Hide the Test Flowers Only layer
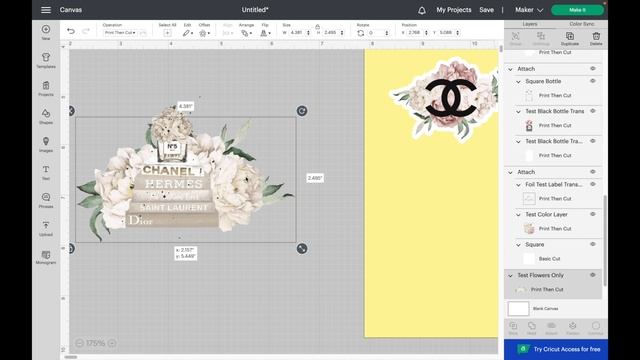This screenshot has height=360, width=640. tap(593, 275)
